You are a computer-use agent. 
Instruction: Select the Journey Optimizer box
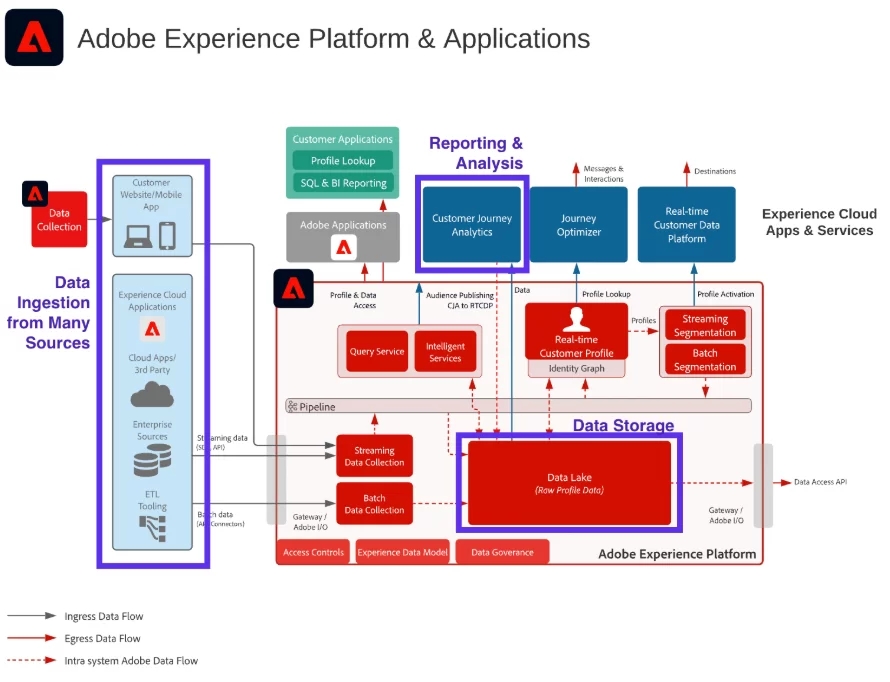[x=578, y=225]
